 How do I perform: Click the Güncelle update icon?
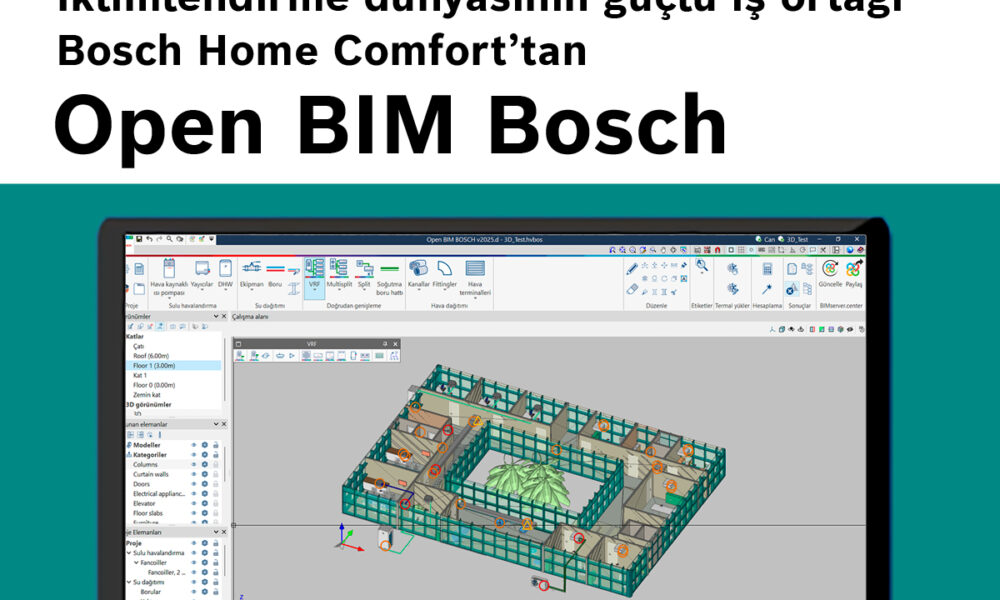[830, 272]
